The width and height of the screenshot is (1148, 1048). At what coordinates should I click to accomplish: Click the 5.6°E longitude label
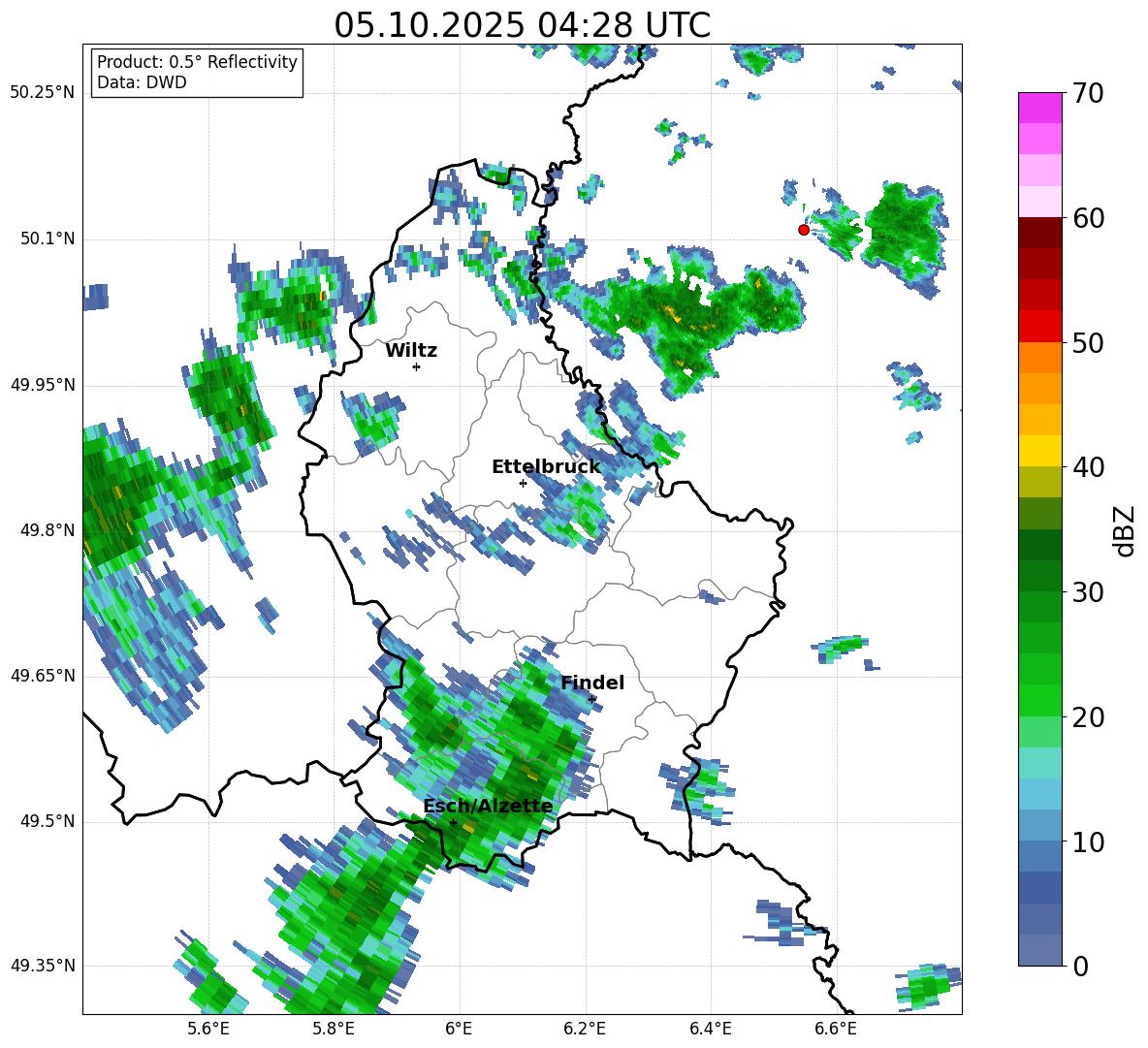pyautogui.click(x=208, y=1029)
